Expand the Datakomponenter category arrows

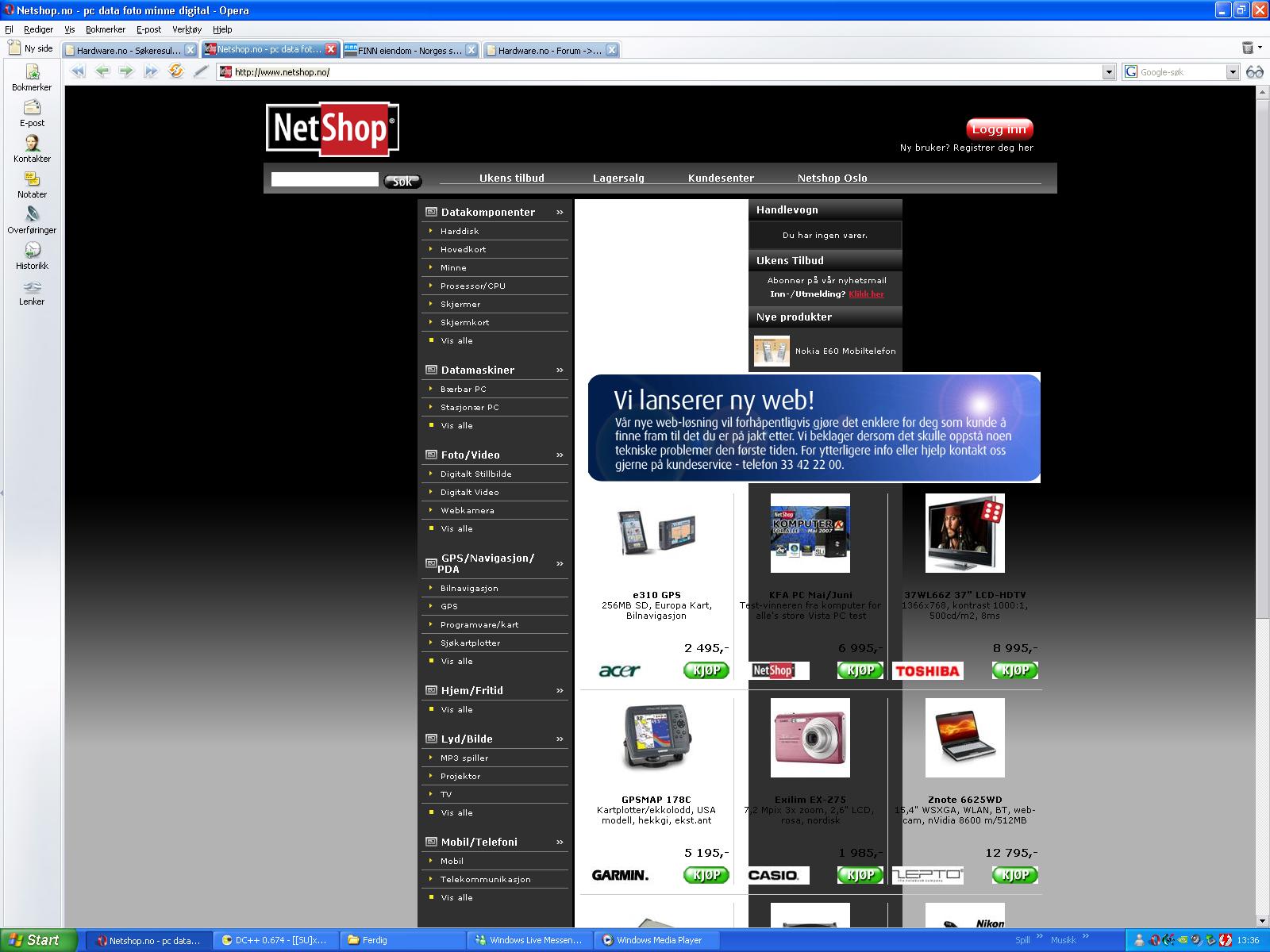point(560,212)
